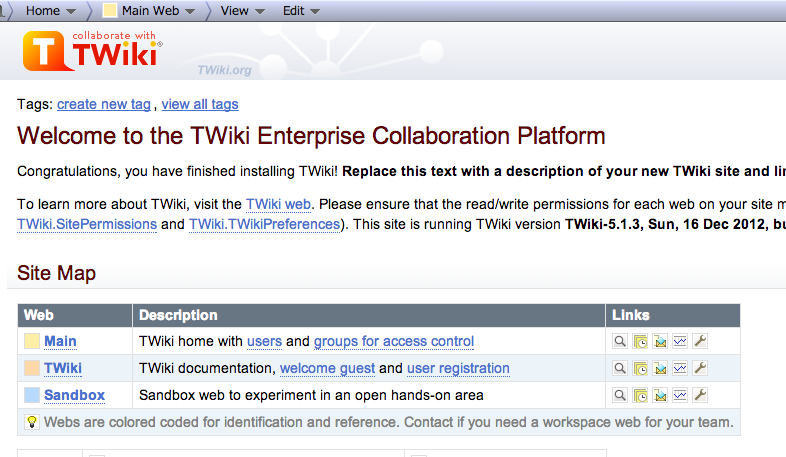Open the Sandbox web link
The height and width of the screenshot is (457, 786).
pos(74,395)
